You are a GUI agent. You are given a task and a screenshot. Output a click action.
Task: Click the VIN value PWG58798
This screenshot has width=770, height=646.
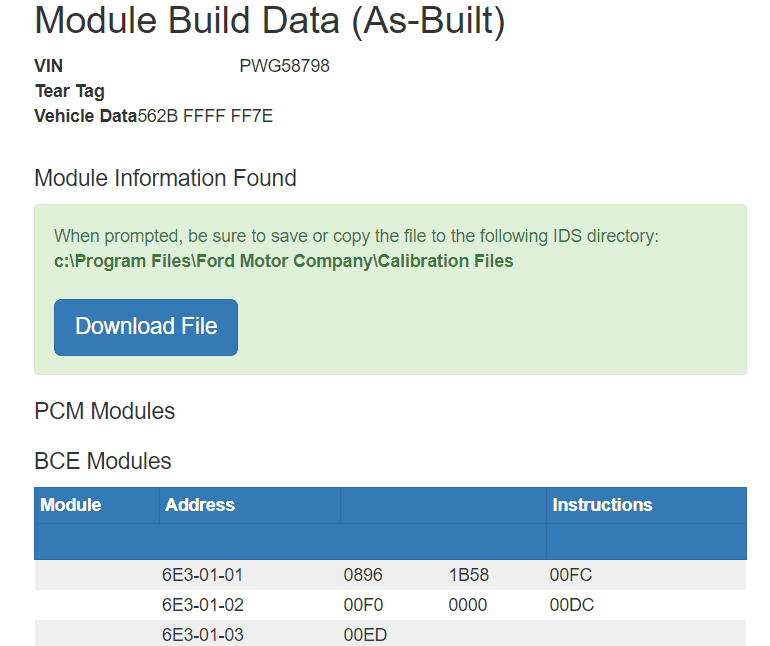285,66
